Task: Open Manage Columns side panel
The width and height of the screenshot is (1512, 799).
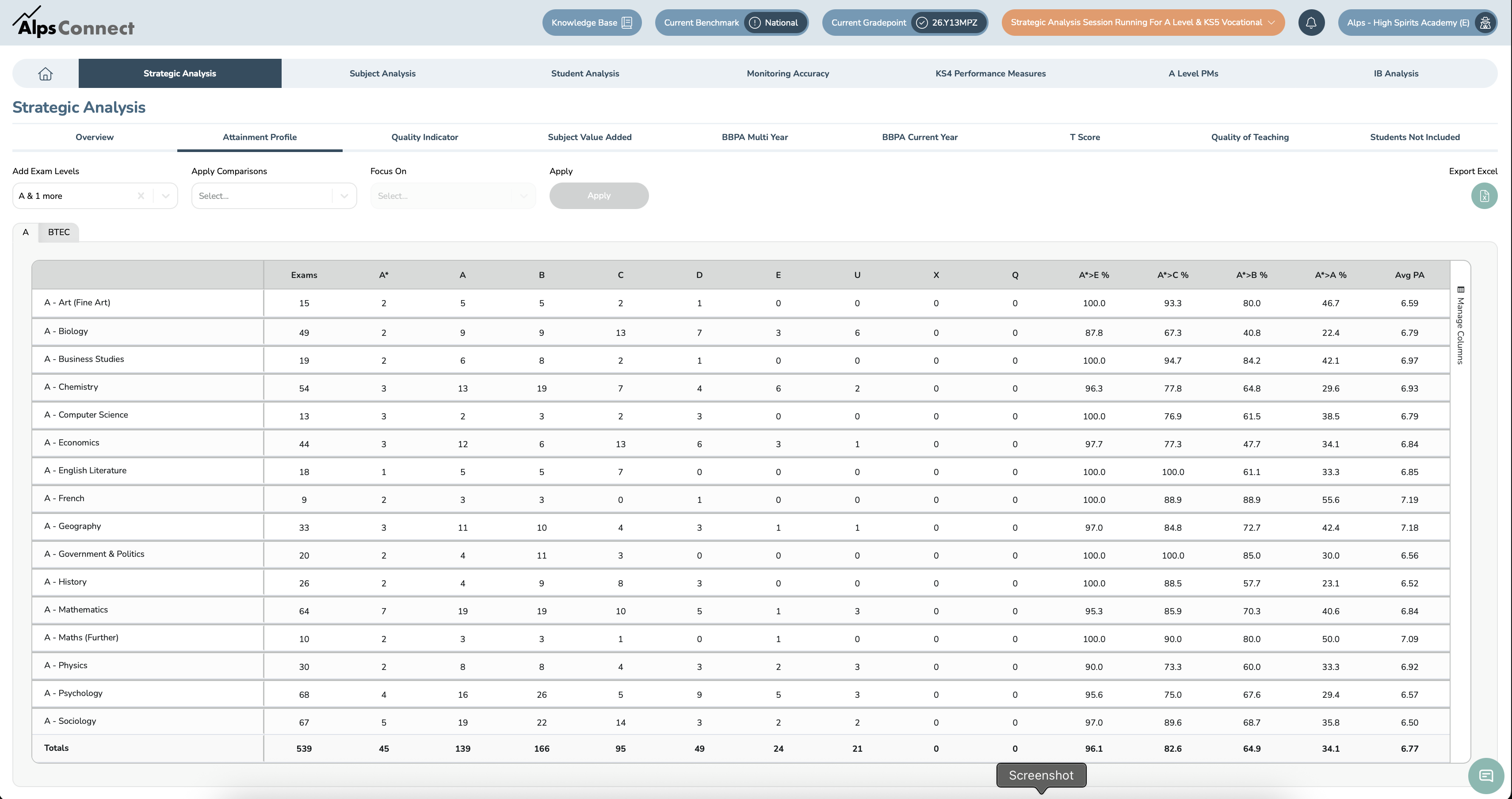Action: click(x=1460, y=326)
